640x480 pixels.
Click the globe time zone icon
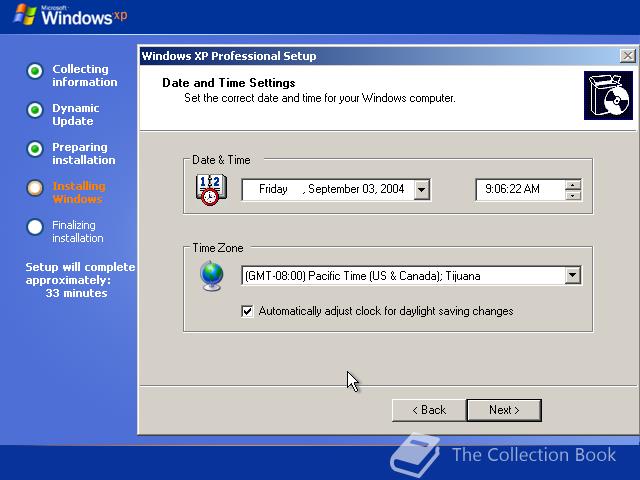(x=212, y=276)
